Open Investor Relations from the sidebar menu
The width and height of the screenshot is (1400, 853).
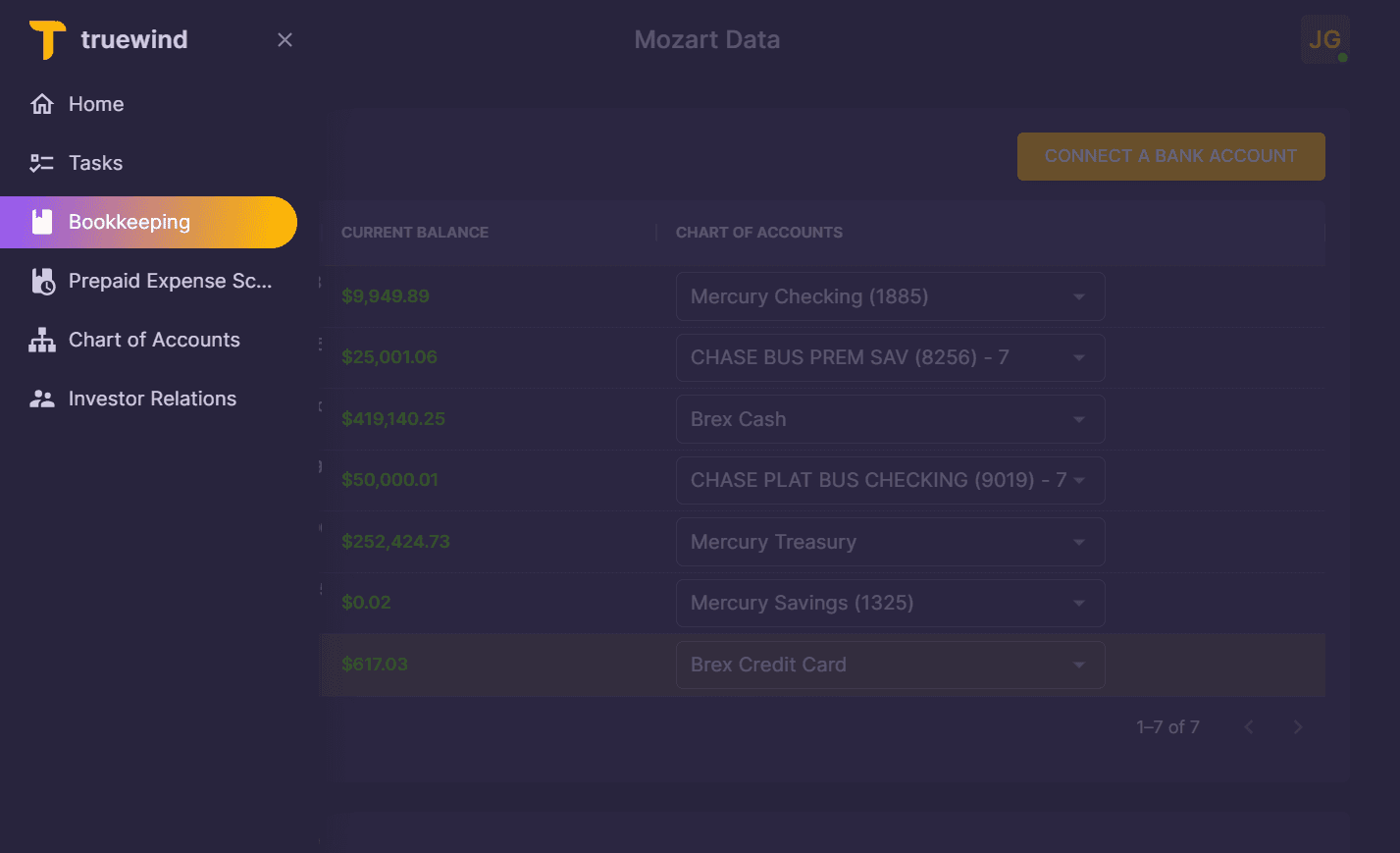tap(152, 398)
